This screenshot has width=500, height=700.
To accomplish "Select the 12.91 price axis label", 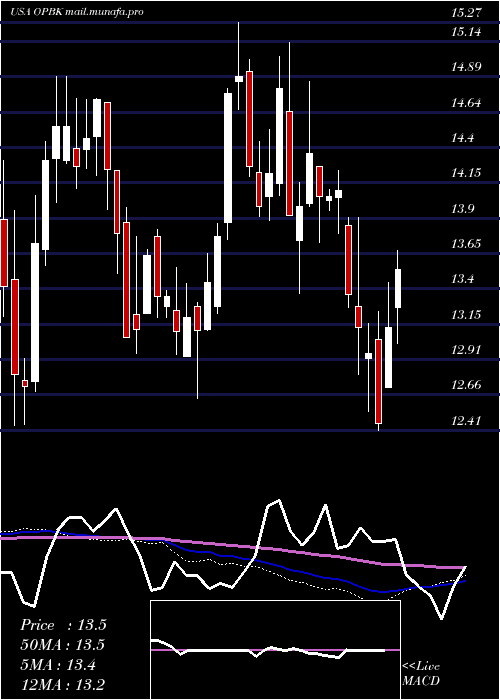I will coord(466,350).
